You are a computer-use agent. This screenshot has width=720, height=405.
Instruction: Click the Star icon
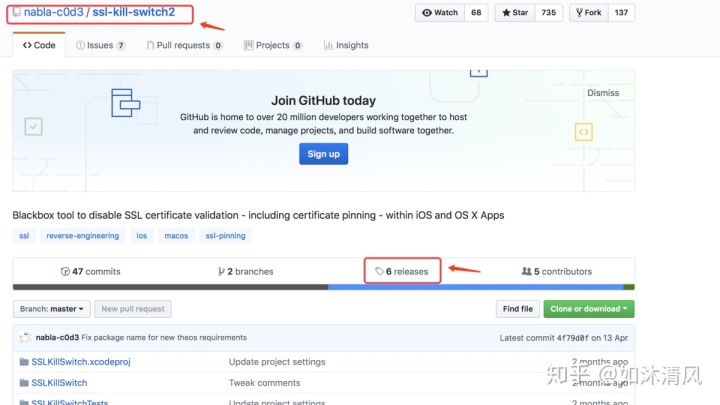tap(506, 12)
